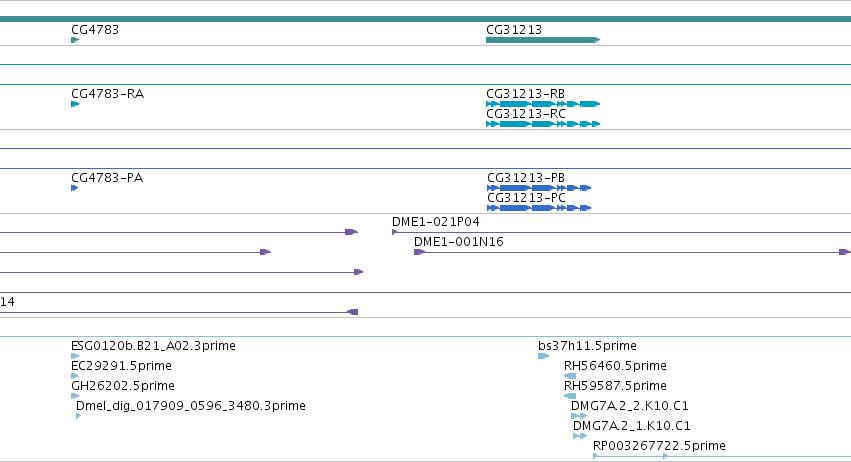This screenshot has height=462, width=851.
Task: Select the CG31213-RC transcript glyph
Action: click(x=543, y=124)
